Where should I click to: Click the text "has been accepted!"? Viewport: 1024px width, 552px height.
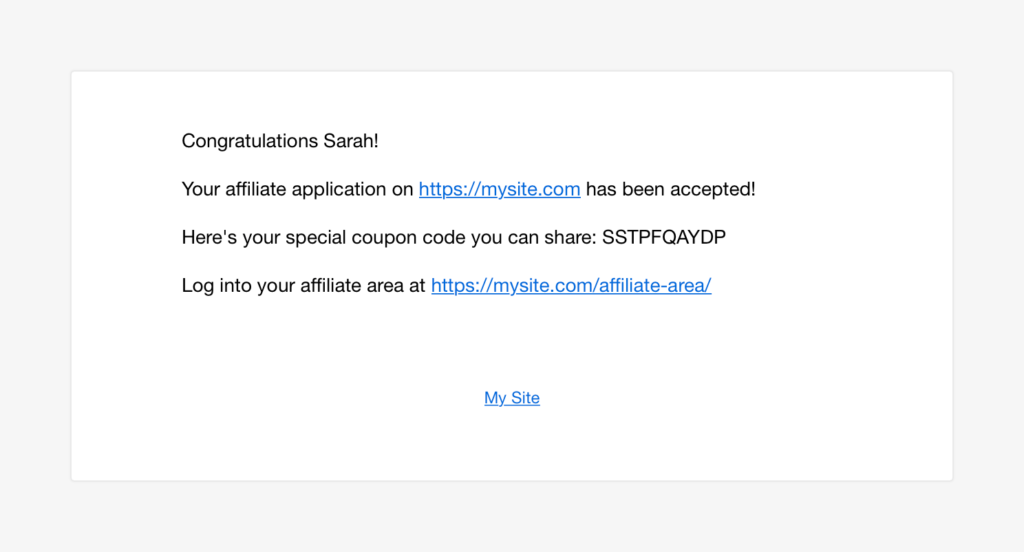[670, 189]
